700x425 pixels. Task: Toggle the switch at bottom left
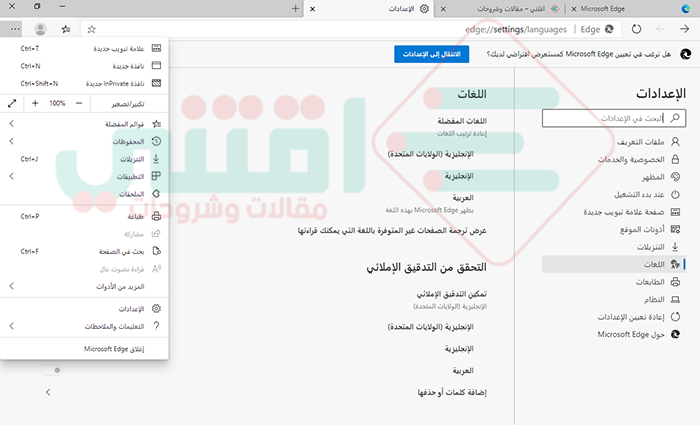pos(52,370)
